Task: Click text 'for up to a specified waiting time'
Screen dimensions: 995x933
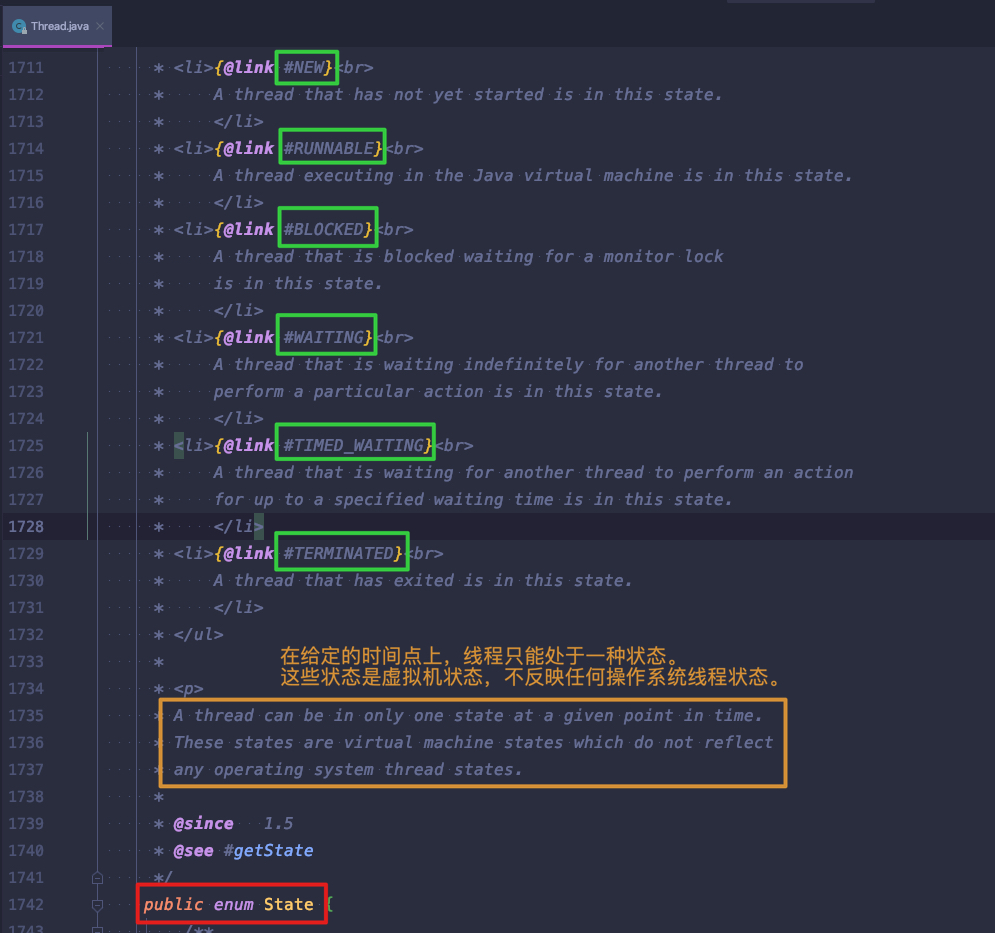Action: (383, 500)
